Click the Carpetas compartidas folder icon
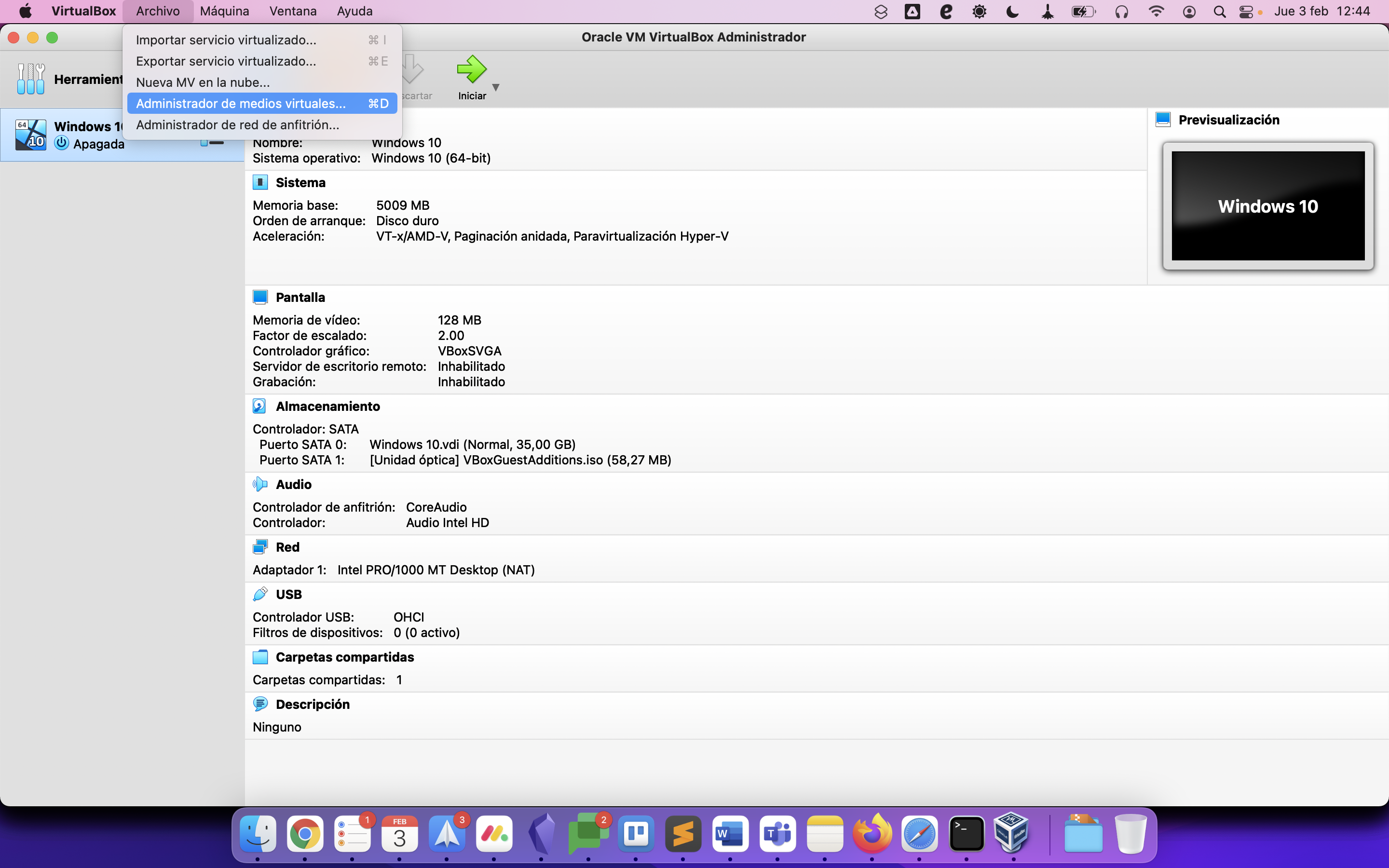The width and height of the screenshot is (1389, 868). 260,657
